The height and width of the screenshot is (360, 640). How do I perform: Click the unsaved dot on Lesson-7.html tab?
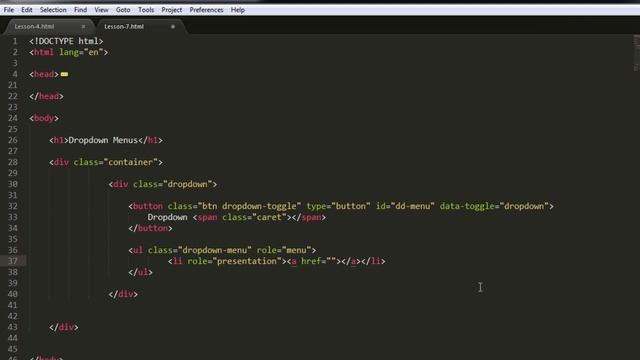point(173,27)
